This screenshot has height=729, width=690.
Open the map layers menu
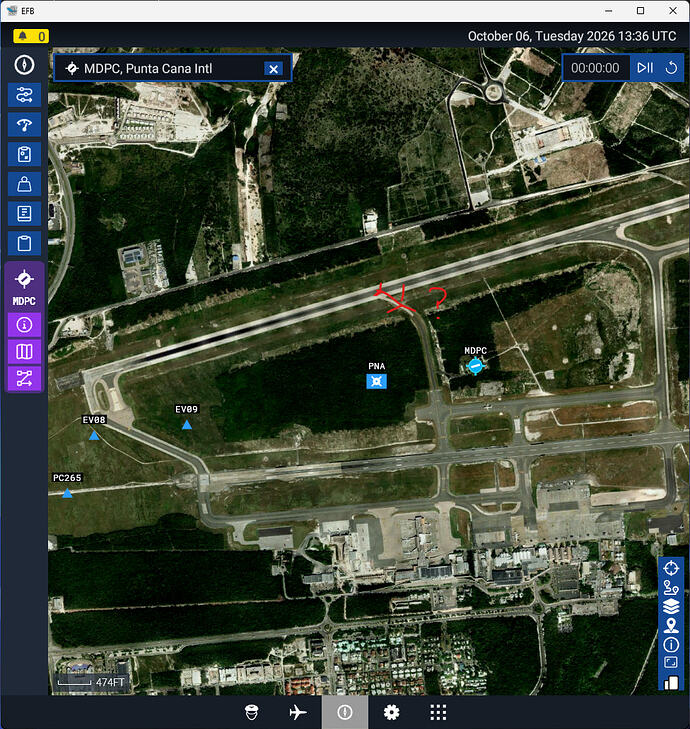pos(670,607)
